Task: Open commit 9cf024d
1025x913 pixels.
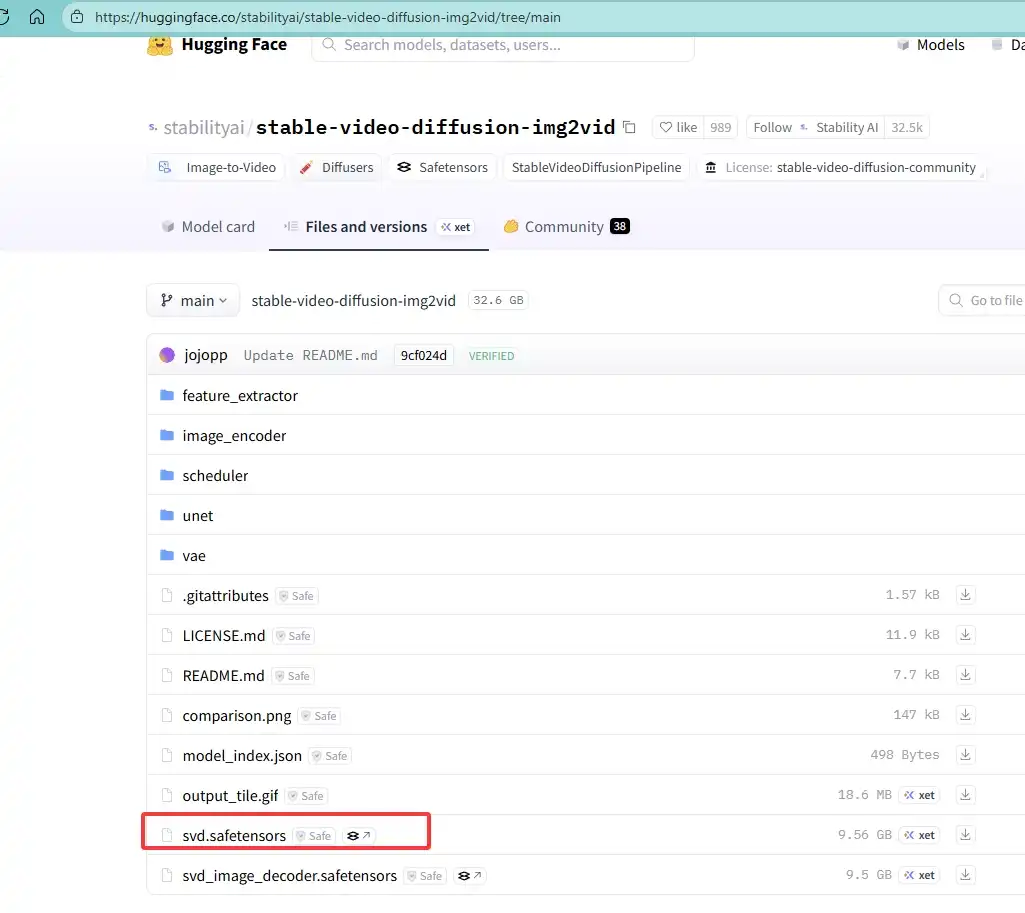Action: coord(424,355)
